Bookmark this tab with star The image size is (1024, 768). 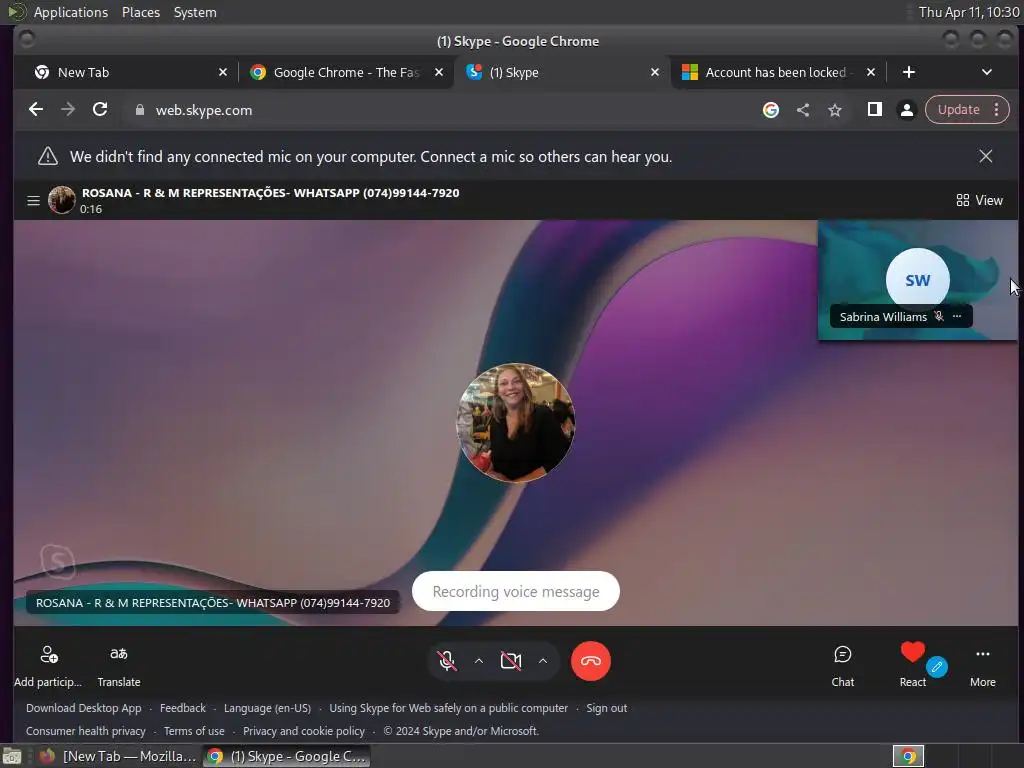pyautogui.click(x=835, y=110)
